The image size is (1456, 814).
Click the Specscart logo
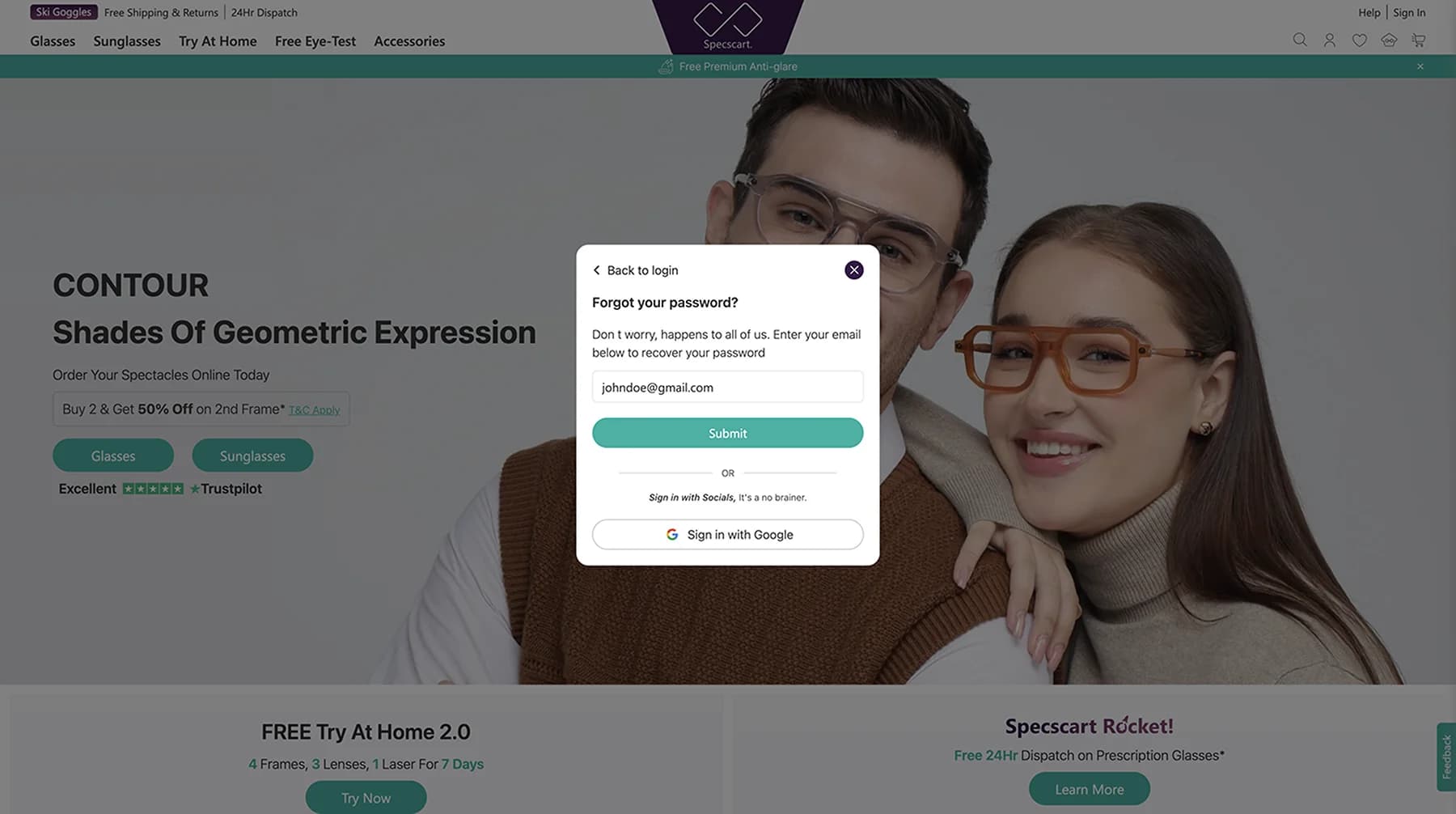[728, 26]
